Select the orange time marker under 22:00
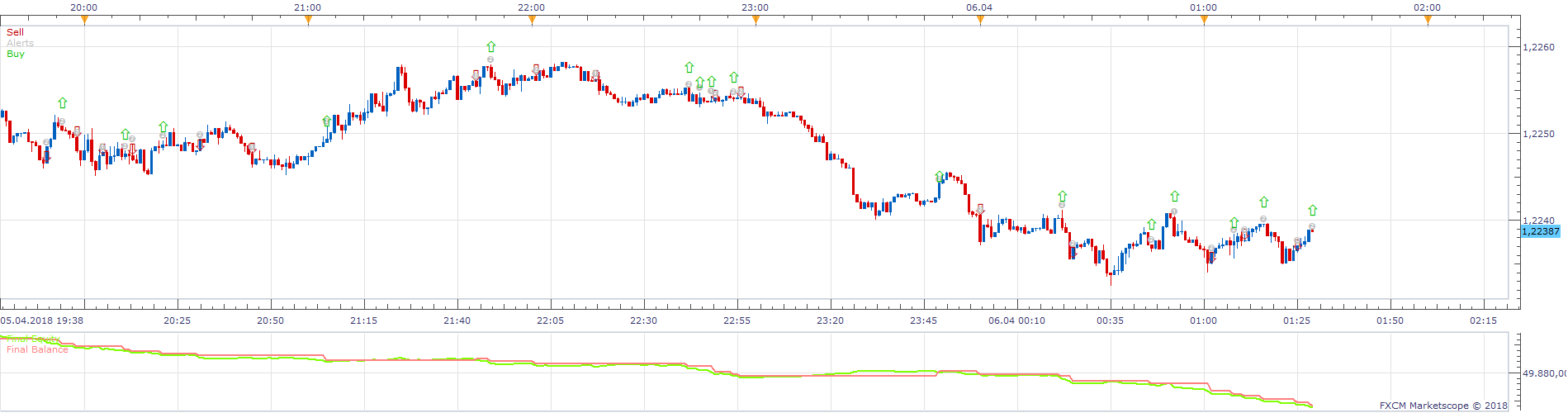The width and height of the screenshot is (1568, 413). [x=532, y=21]
